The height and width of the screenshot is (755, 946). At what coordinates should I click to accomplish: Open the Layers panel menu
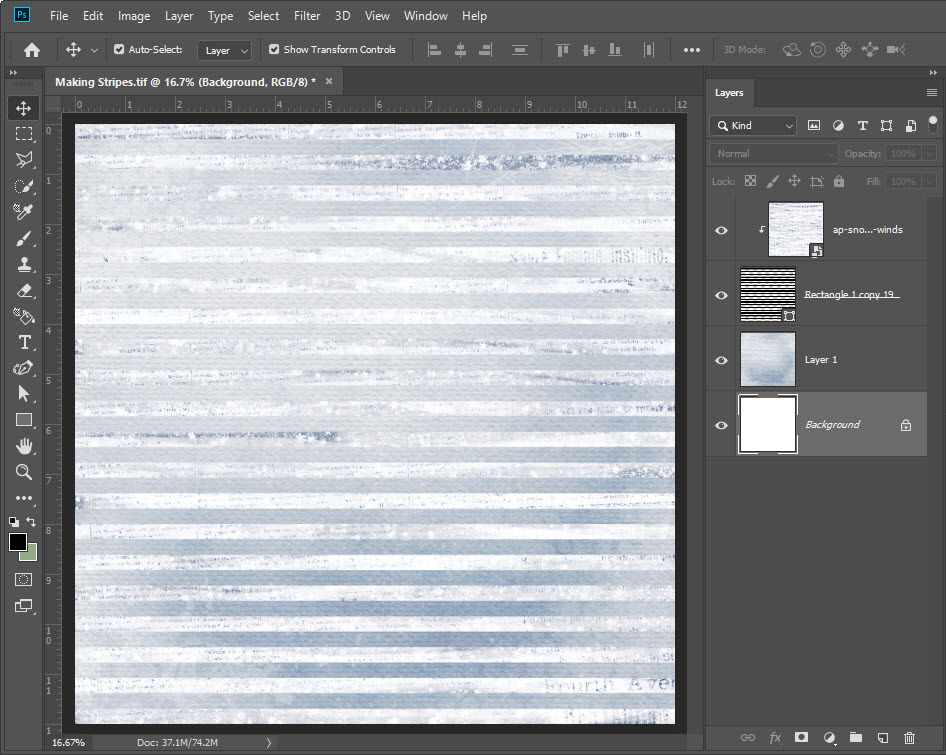932,92
